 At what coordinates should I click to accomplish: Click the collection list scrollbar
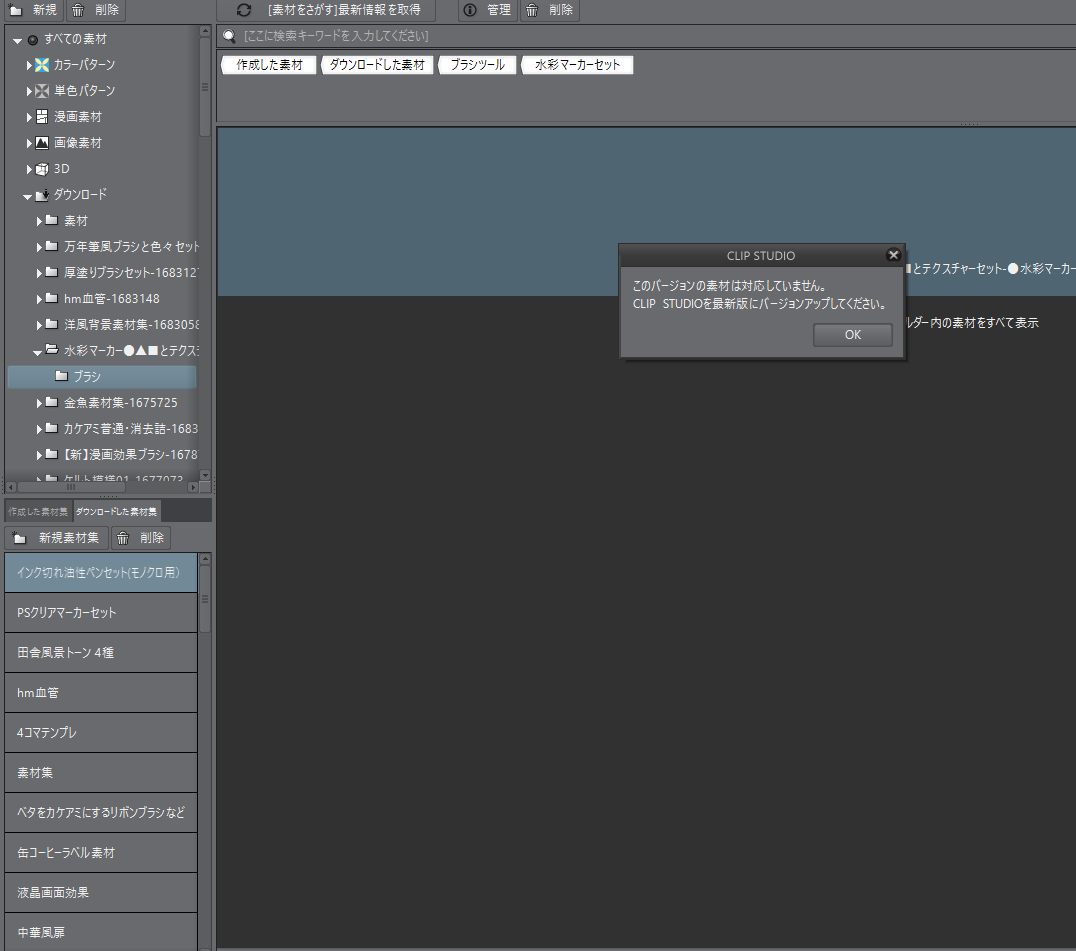tap(204, 600)
